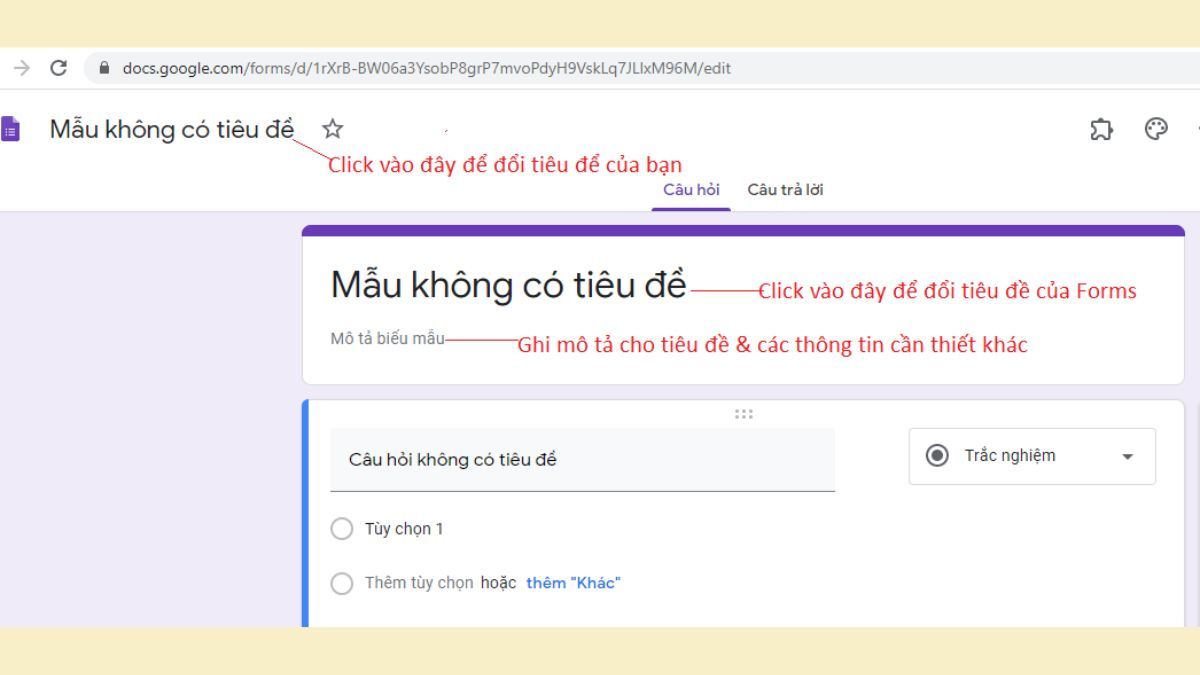Click the radio circle beside "Thêm tùy chọn"
Image resolution: width=1200 pixels, height=675 pixels.
click(342, 583)
